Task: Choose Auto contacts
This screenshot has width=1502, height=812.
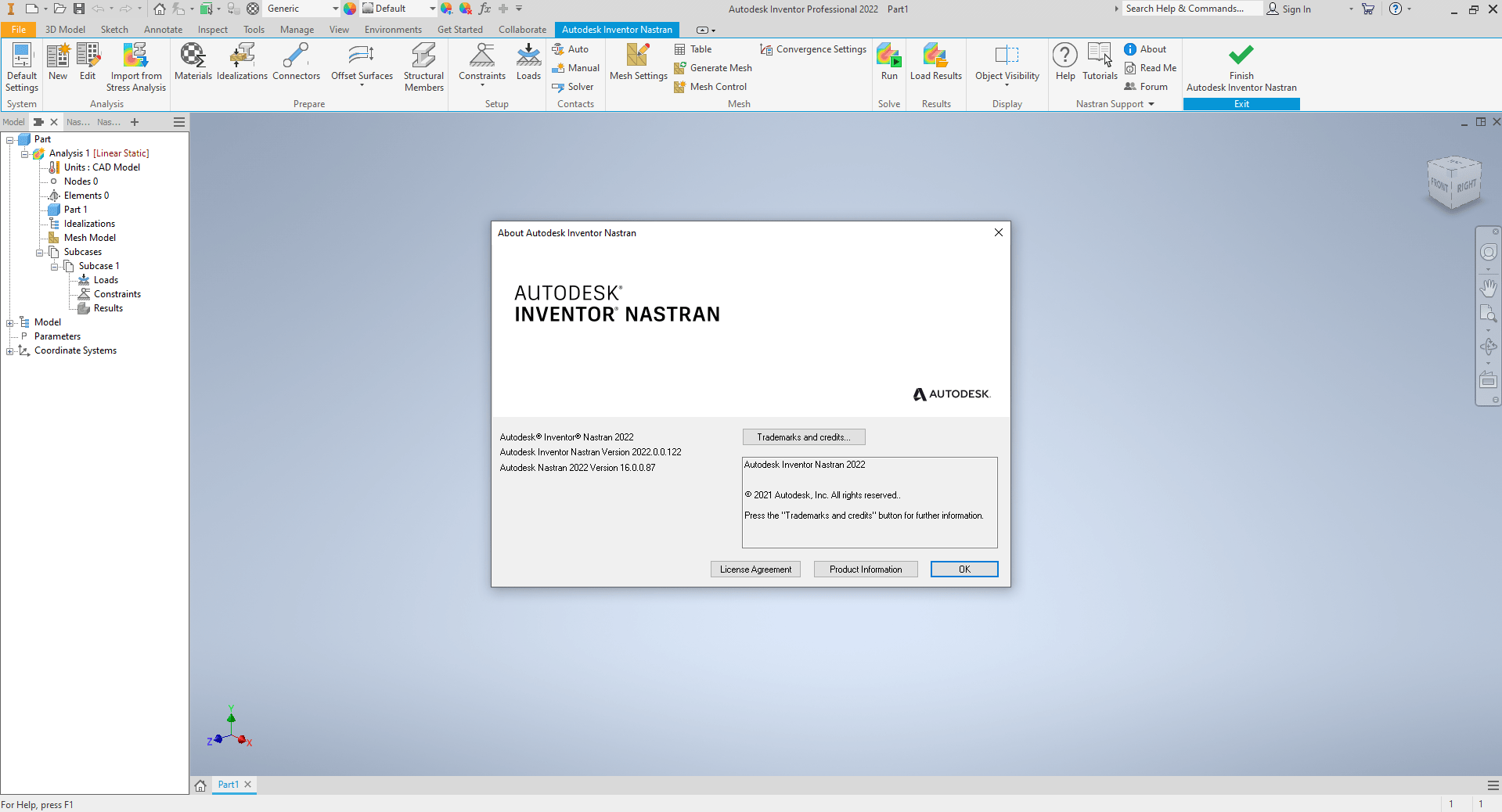Action: point(570,49)
